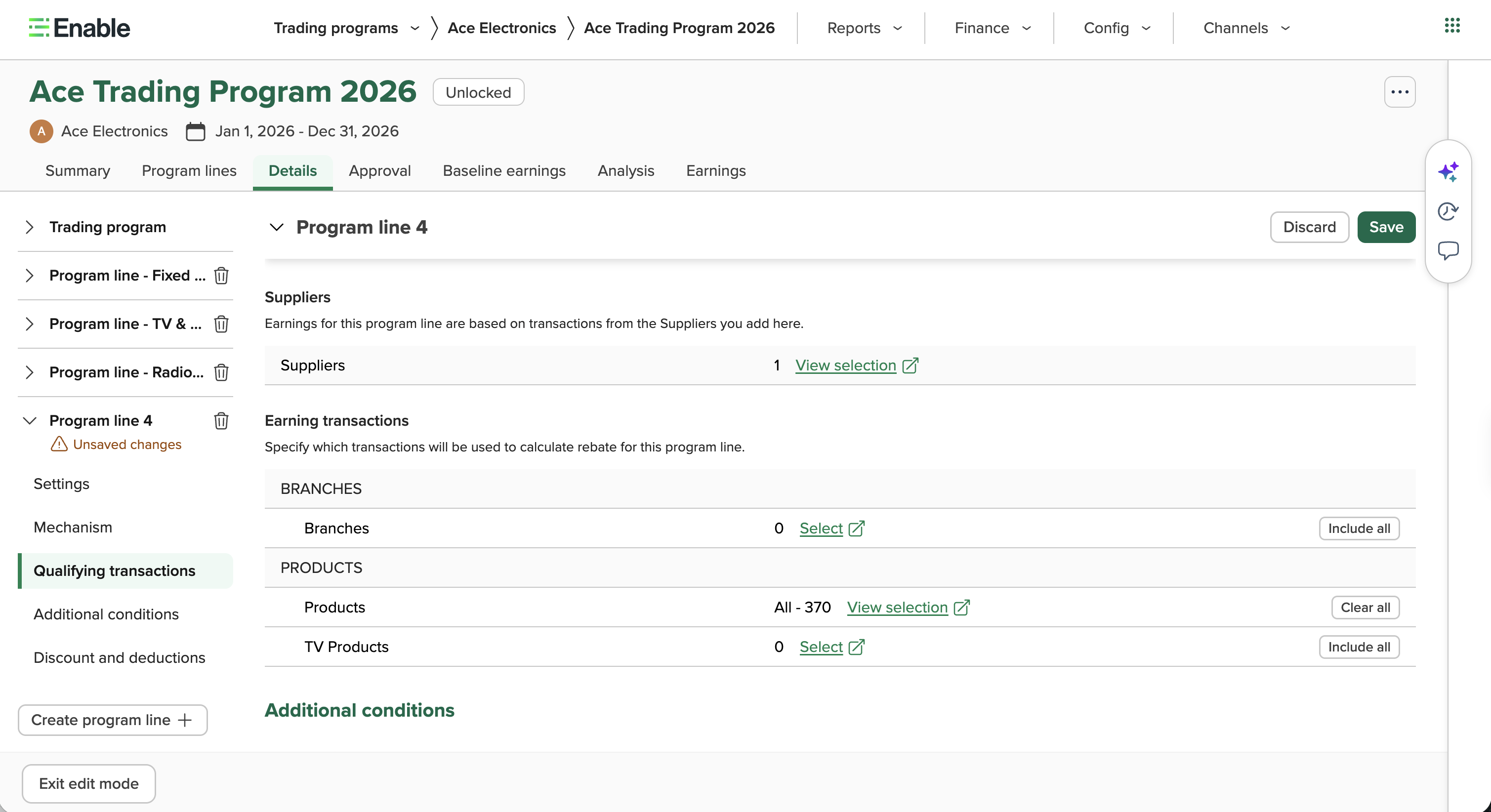
Task: Click the Unsaved changes warning icon
Action: coord(59,445)
